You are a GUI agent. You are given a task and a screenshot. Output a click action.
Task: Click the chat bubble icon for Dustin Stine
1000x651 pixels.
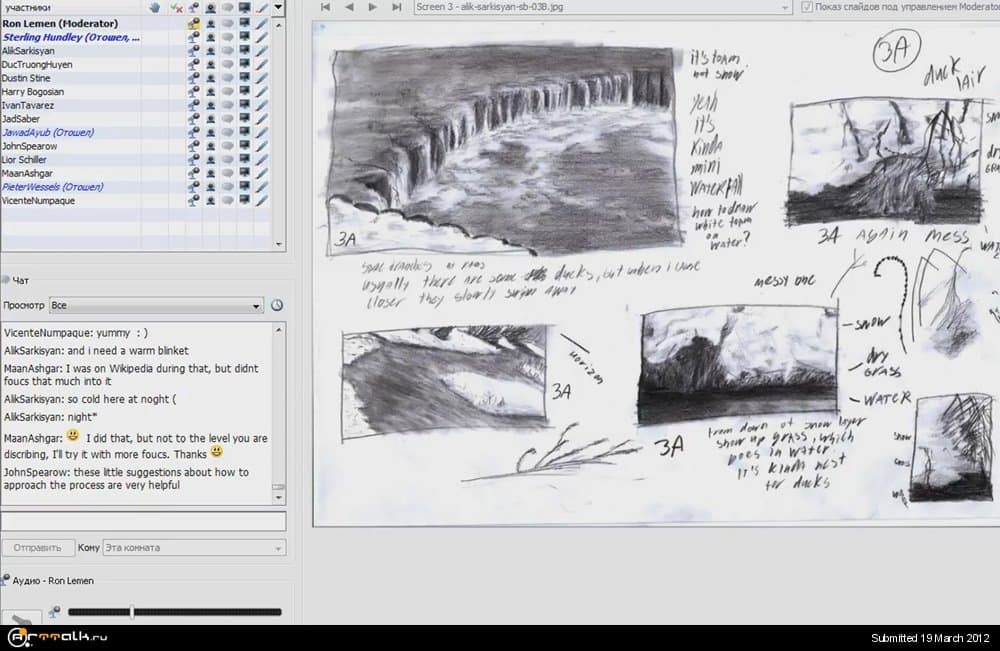click(227, 78)
